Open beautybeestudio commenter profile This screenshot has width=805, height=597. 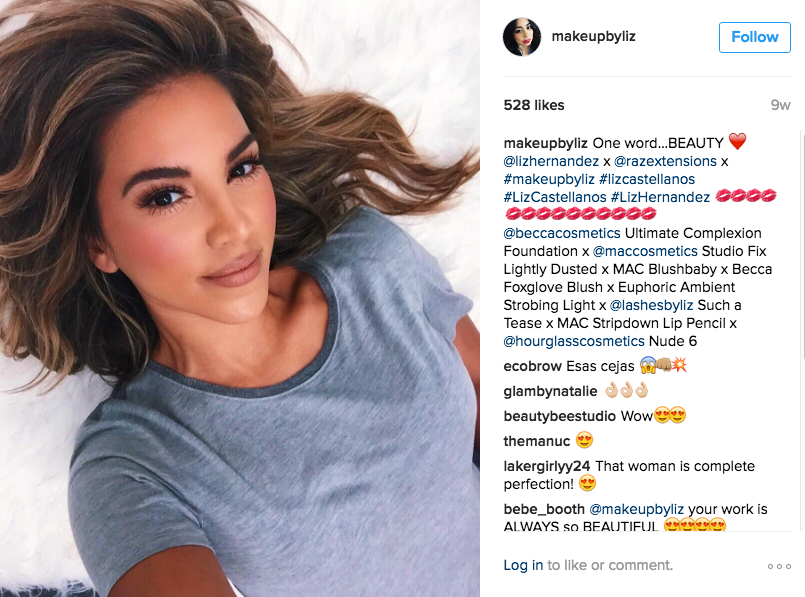[560, 416]
